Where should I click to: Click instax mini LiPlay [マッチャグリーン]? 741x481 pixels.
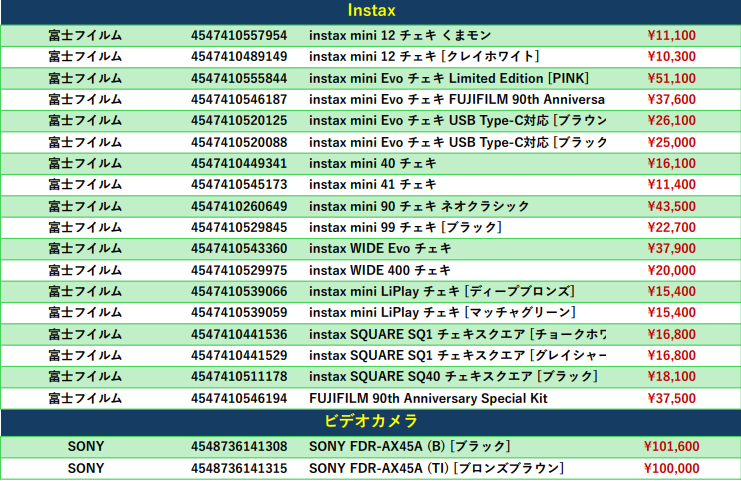pyautogui.click(x=443, y=312)
